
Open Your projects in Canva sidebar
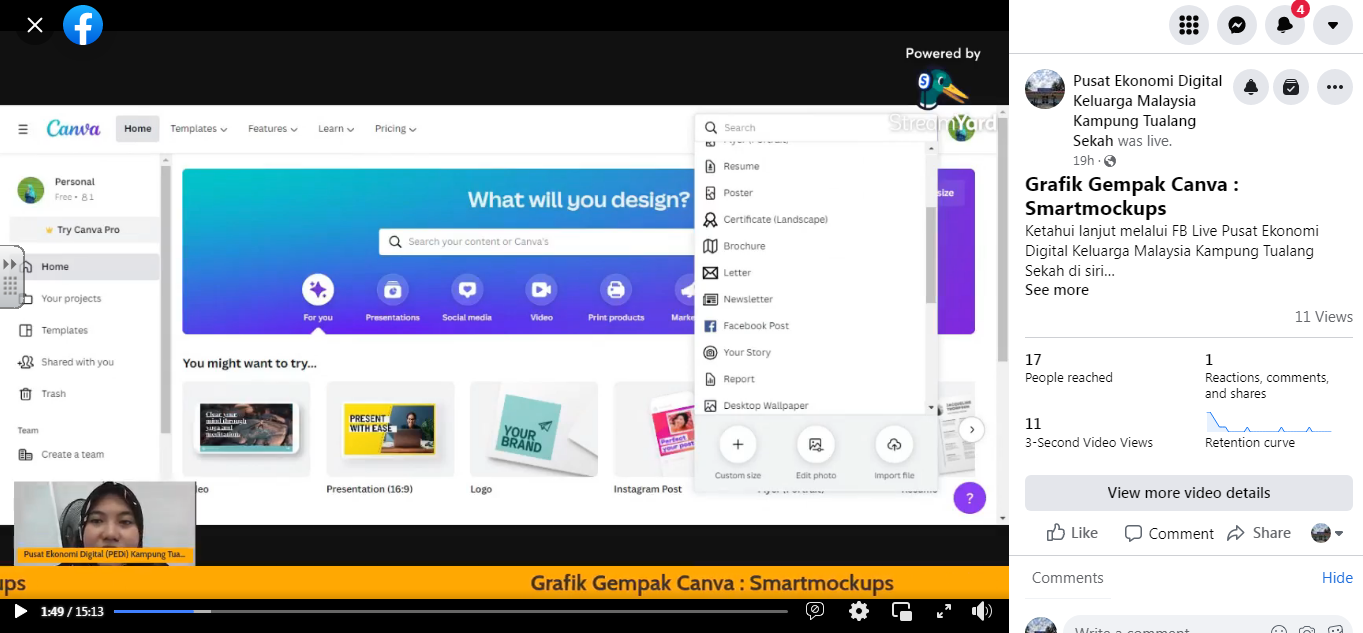pyautogui.click(x=70, y=298)
